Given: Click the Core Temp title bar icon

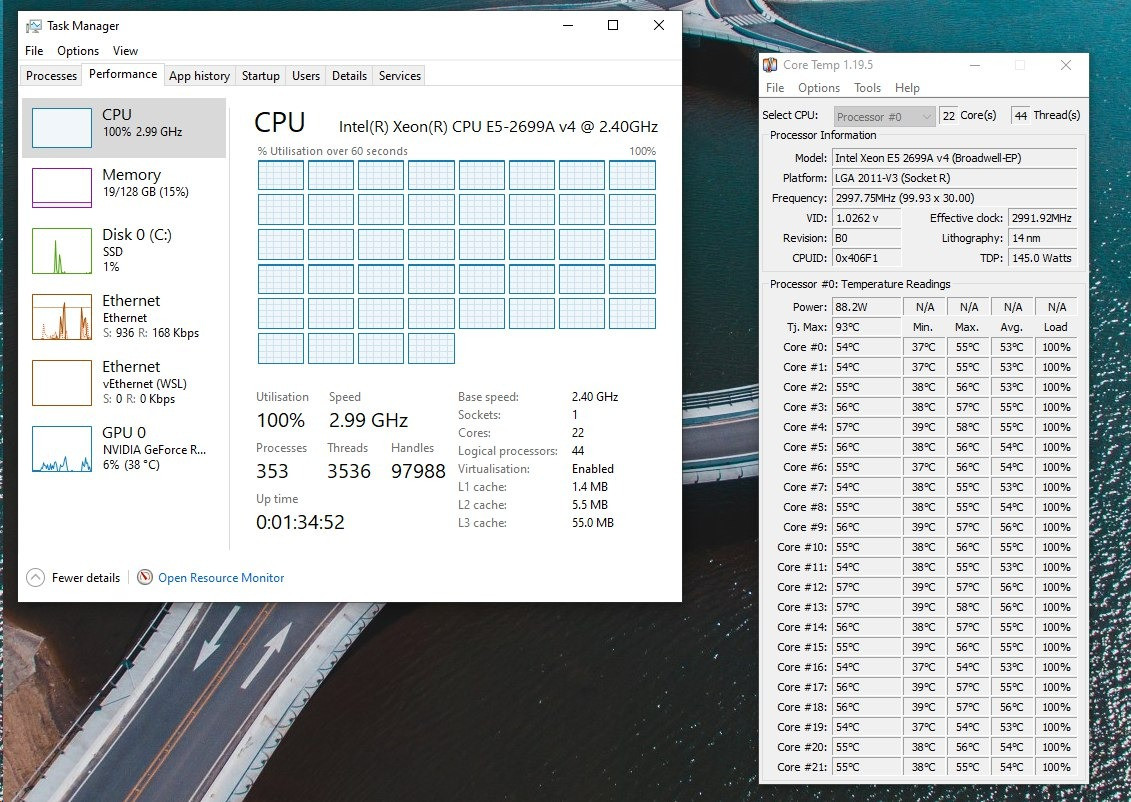Looking at the screenshot, I should point(770,65).
